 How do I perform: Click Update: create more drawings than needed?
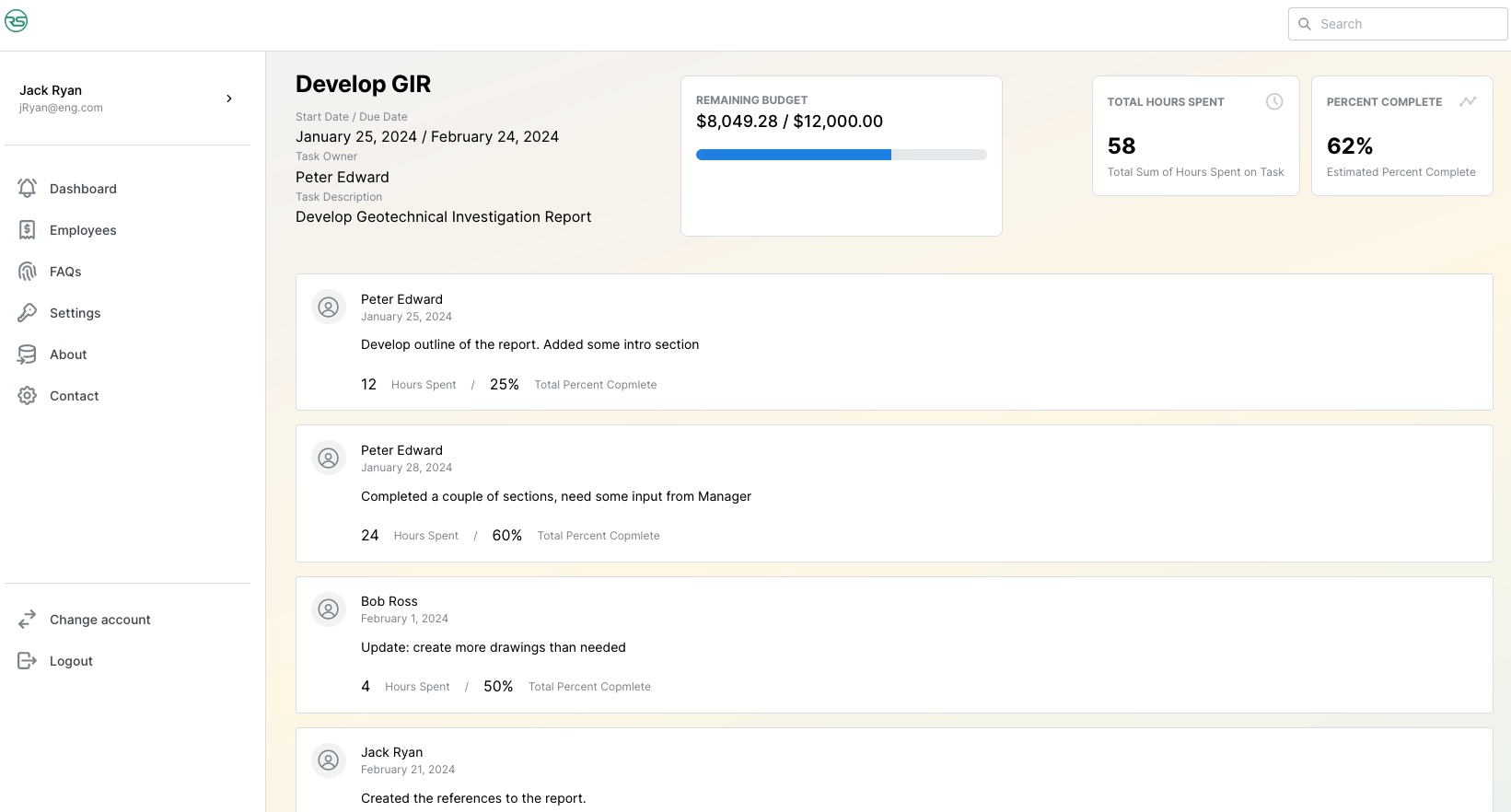click(x=494, y=647)
